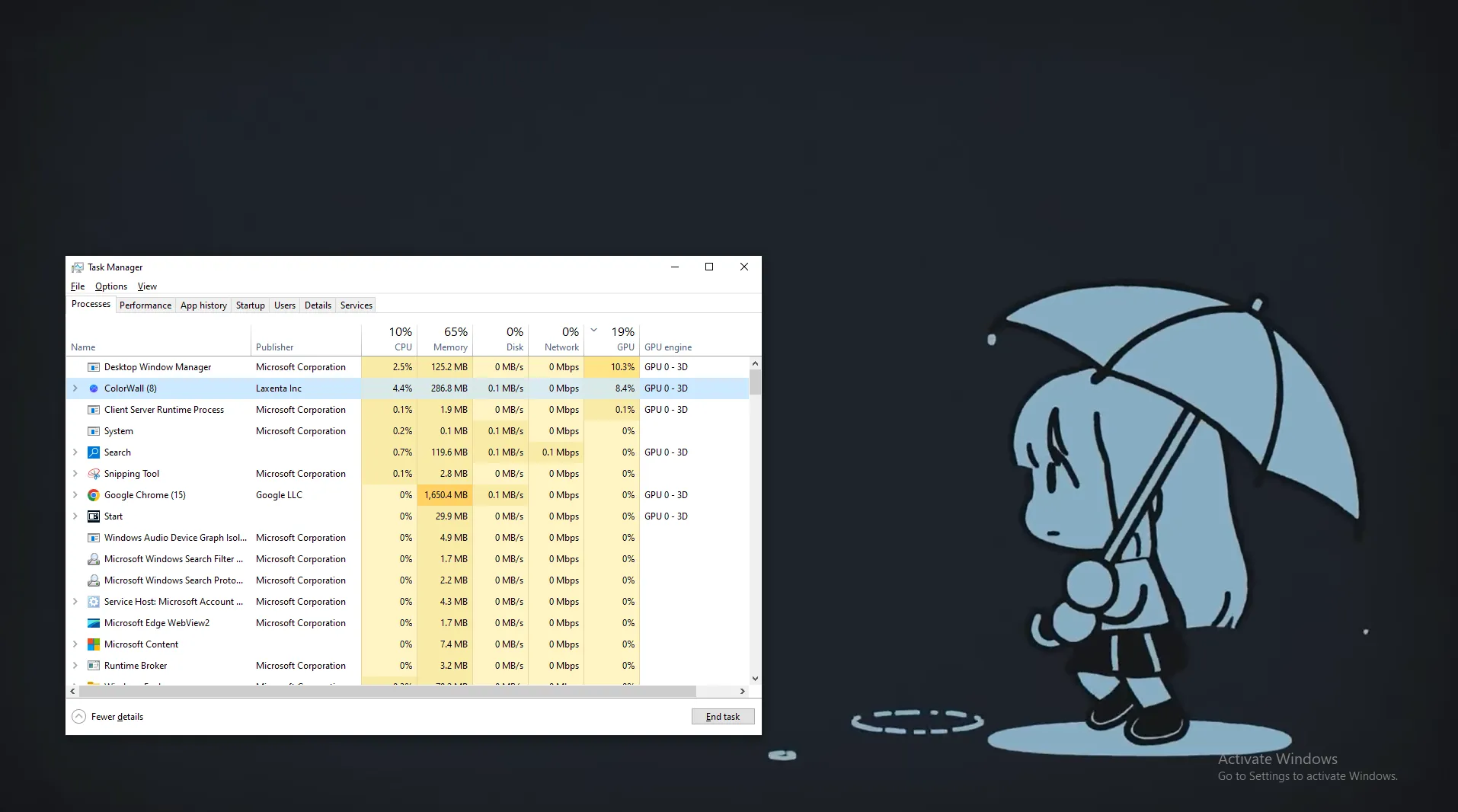This screenshot has height=812, width=1458.
Task: Click the Snipping Tool scissors icon
Action: point(94,474)
